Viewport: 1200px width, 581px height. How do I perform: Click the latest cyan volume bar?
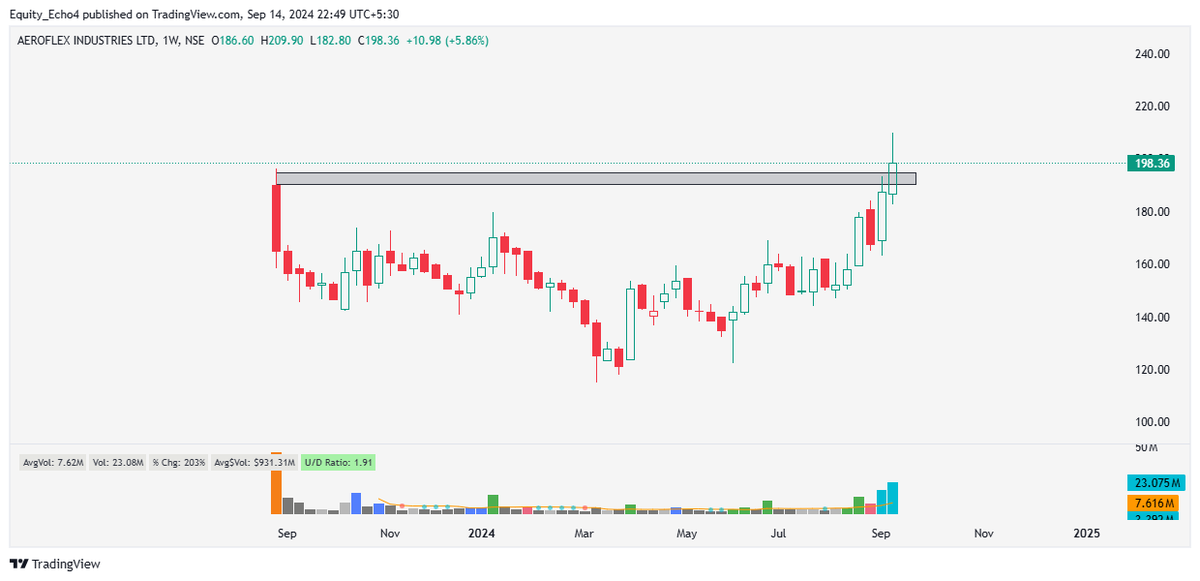pyautogui.click(x=892, y=498)
